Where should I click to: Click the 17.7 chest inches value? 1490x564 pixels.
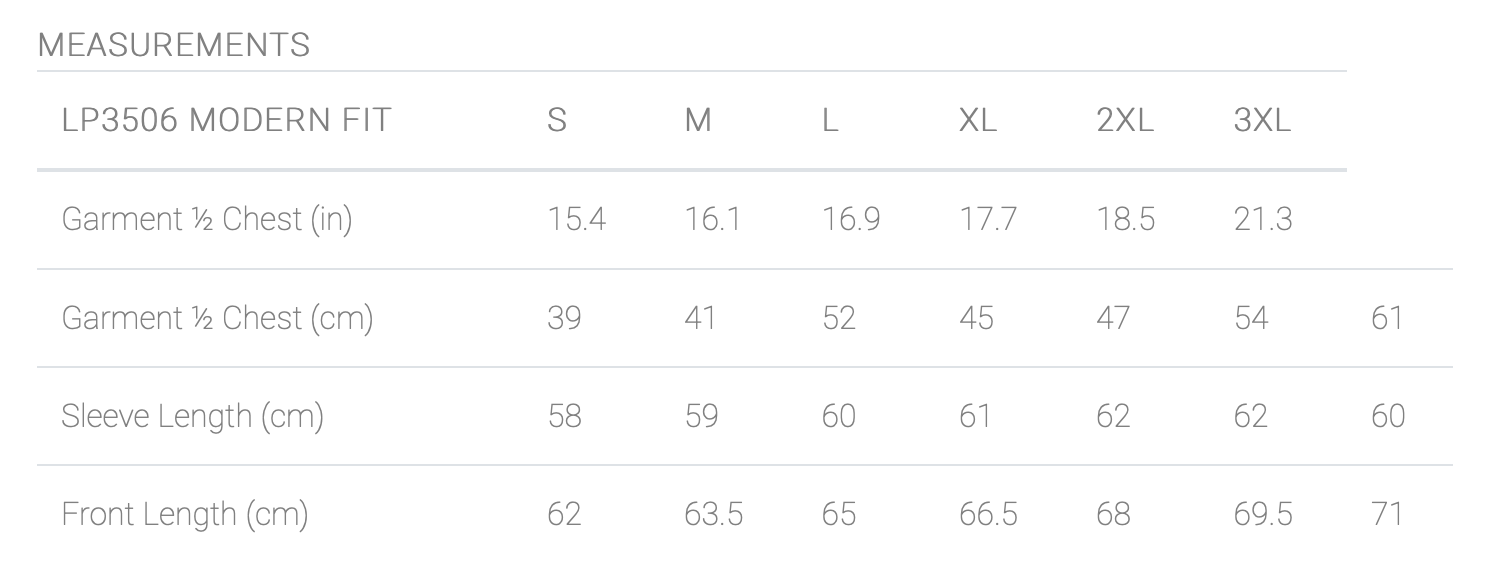tap(988, 219)
